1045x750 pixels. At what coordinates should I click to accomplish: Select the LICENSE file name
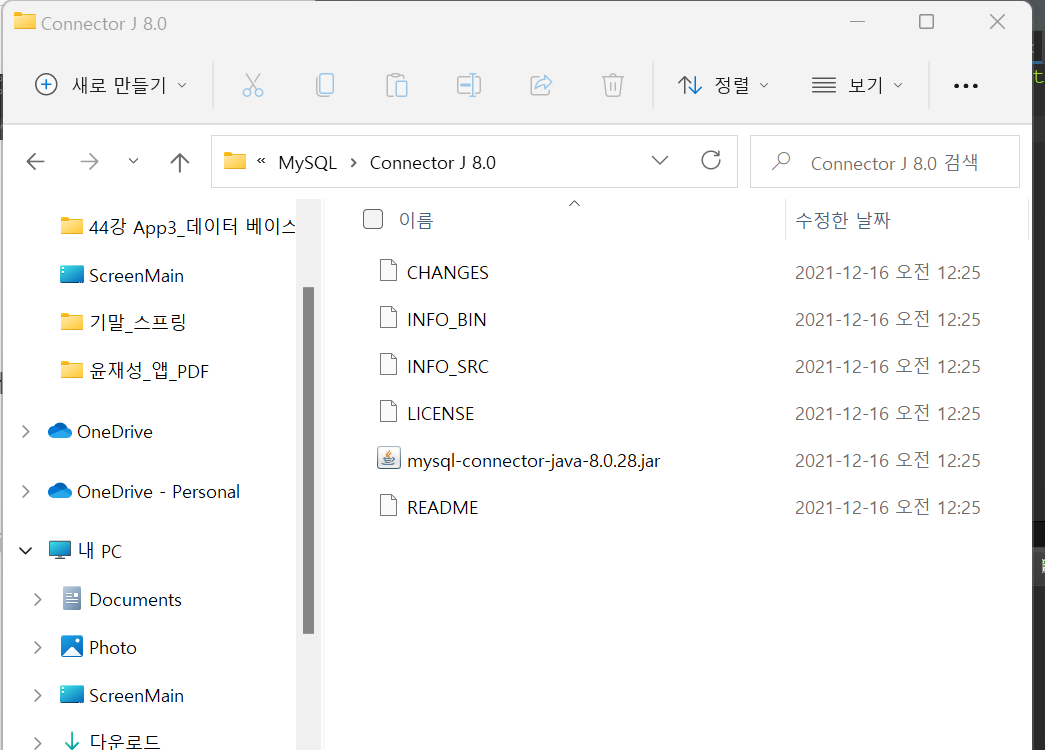441,414
